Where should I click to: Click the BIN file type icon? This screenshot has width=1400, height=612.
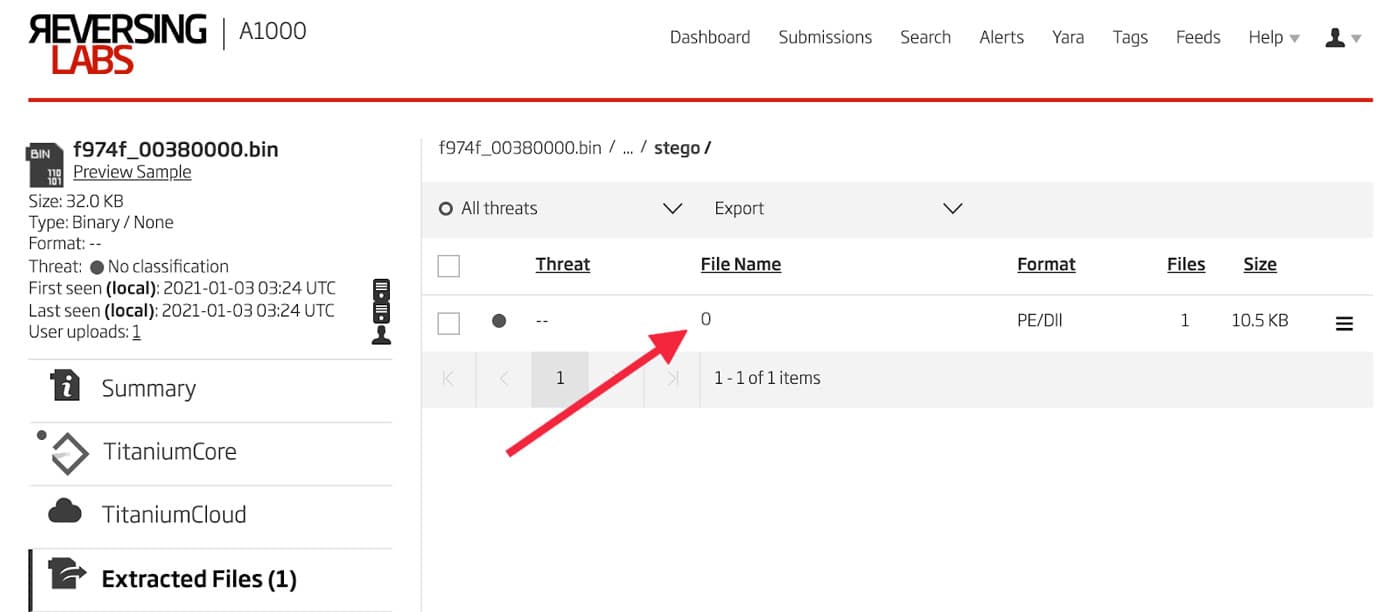tap(47, 165)
